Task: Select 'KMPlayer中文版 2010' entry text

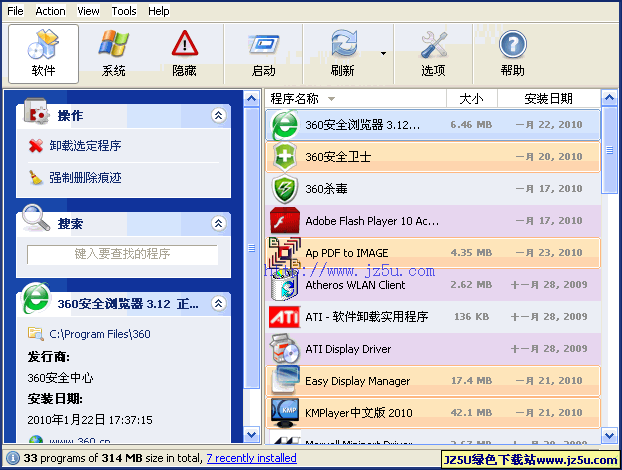Action: click(359, 413)
